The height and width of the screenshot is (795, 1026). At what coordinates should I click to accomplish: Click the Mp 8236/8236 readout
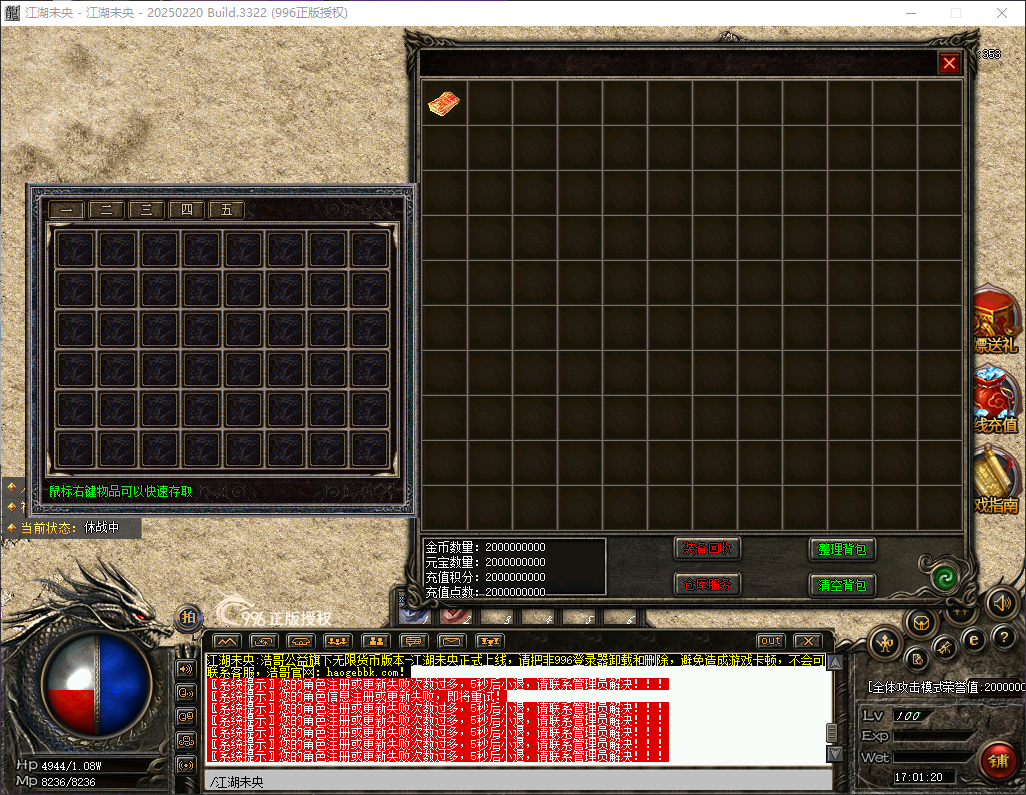point(56,781)
